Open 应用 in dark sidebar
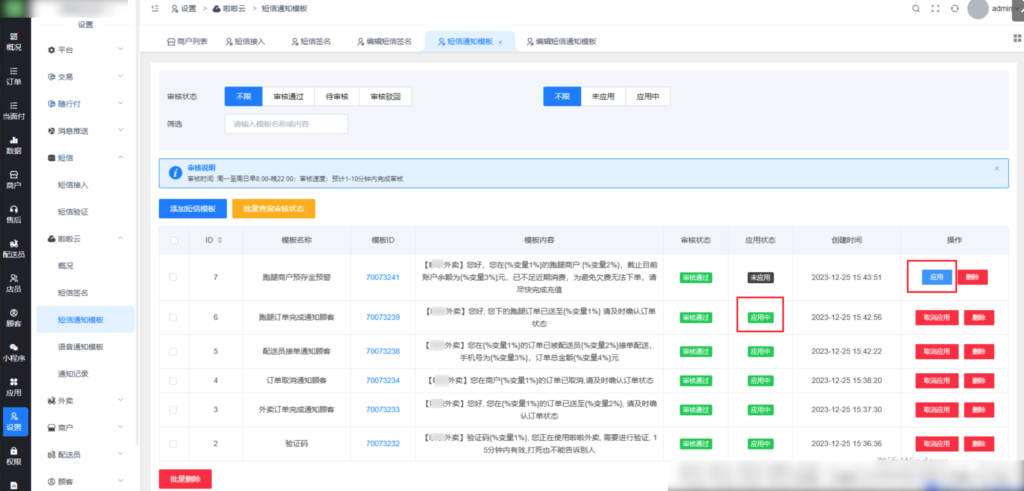Image resolution: width=1024 pixels, height=491 pixels. 14,387
